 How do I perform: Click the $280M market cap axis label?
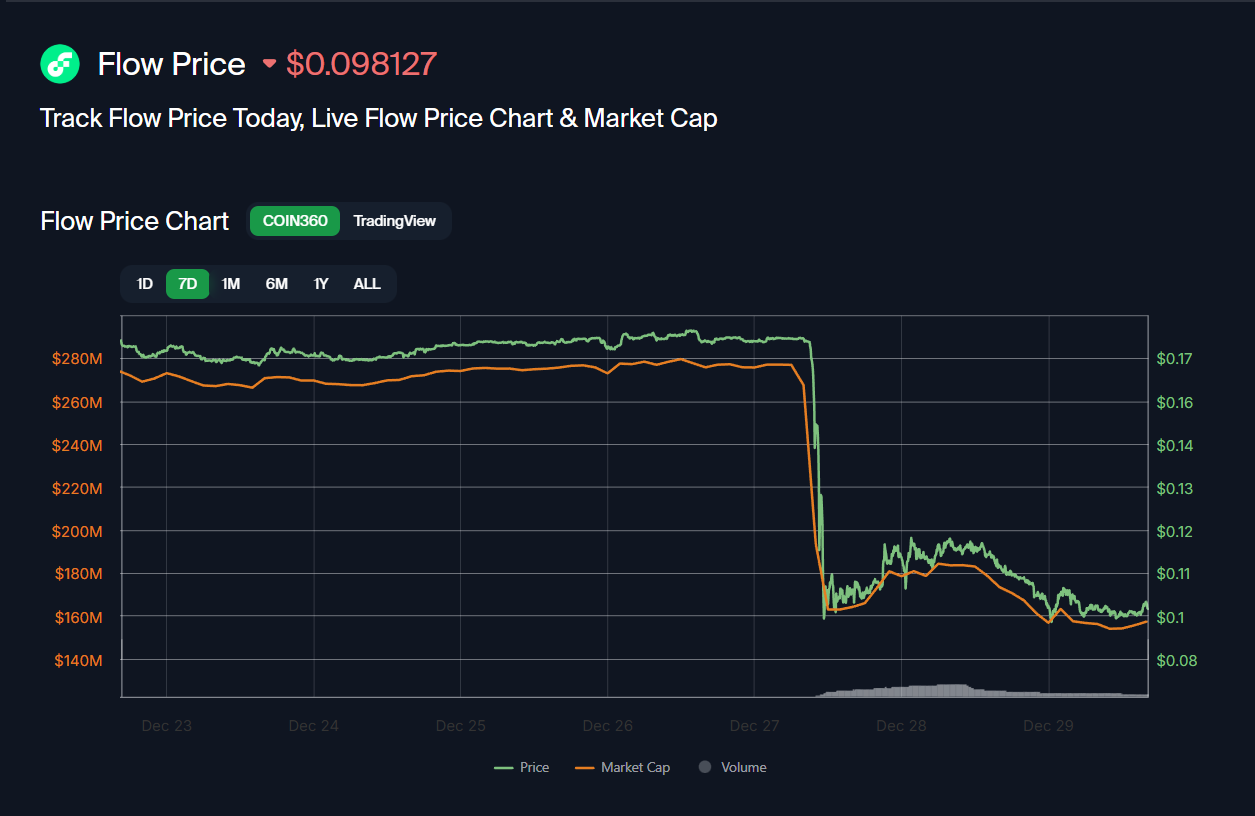pyautogui.click(x=77, y=359)
